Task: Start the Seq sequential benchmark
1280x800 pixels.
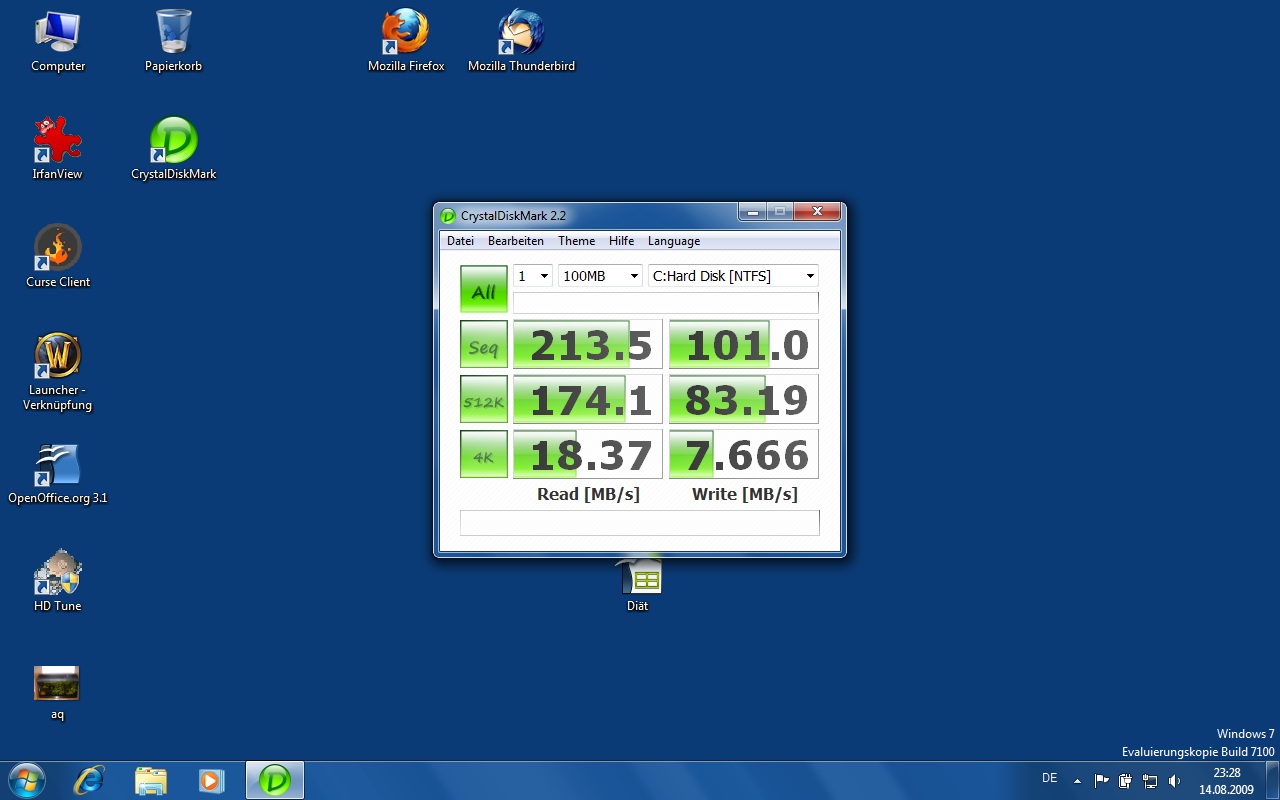Action: coord(484,344)
